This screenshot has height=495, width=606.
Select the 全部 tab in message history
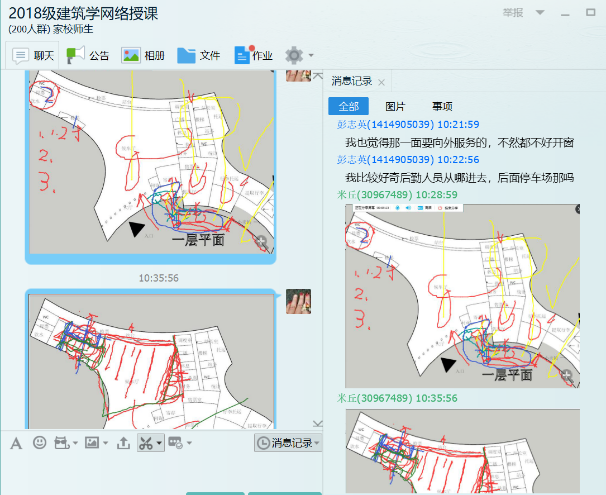(348, 106)
